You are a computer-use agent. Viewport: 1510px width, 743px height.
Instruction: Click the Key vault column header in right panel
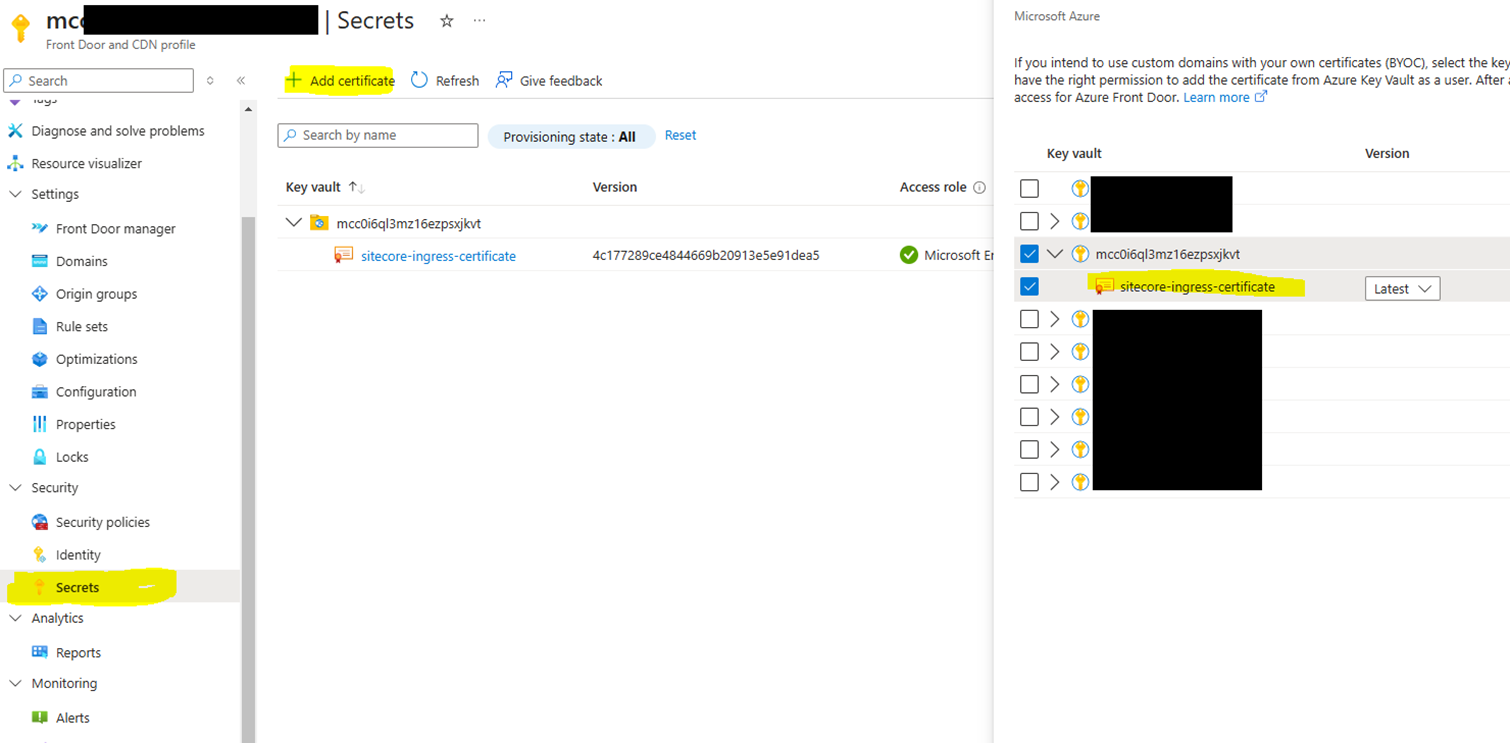tap(1074, 153)
